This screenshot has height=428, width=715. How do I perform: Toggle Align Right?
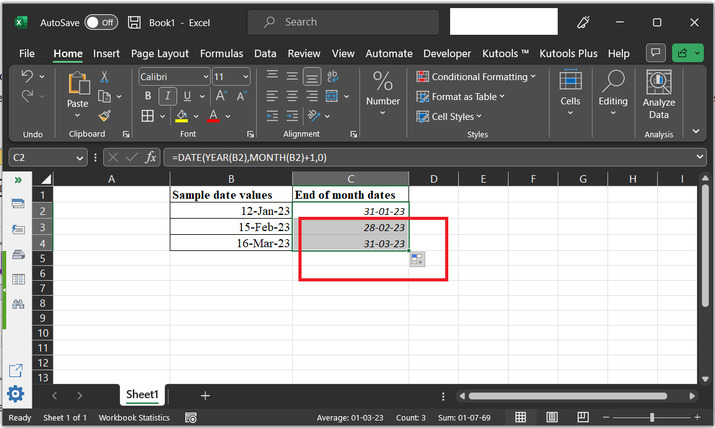click(x=312, y=96)
